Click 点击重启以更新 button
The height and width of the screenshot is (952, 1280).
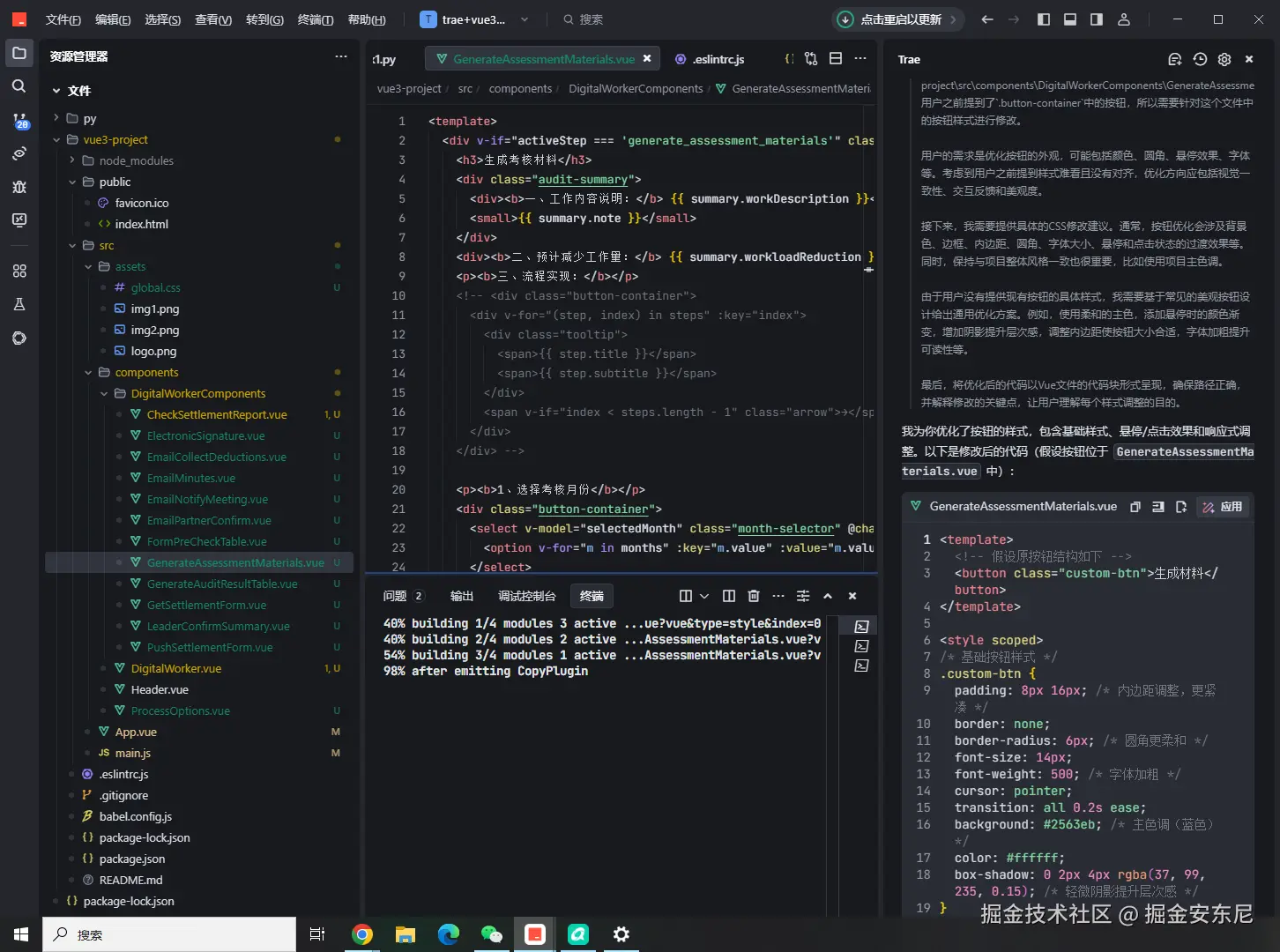(x=897, y=19)
